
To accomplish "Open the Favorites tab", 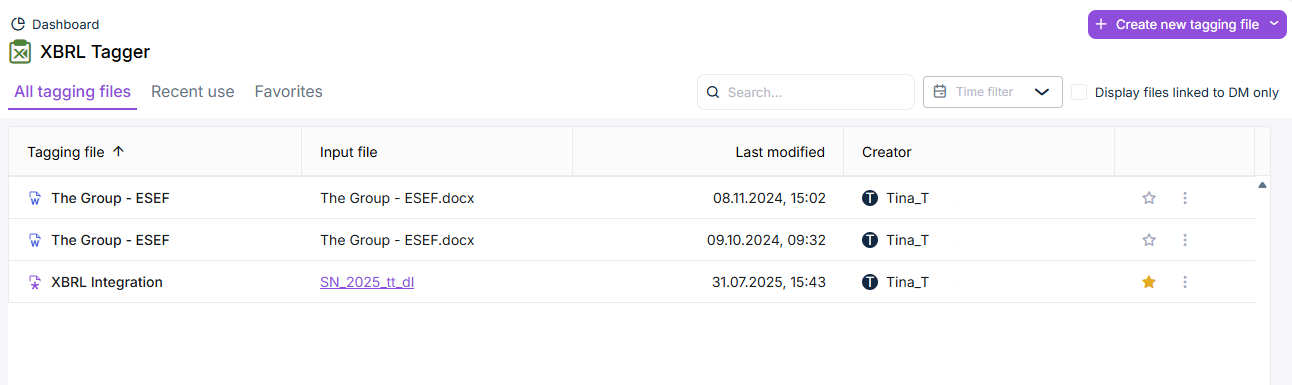I will click(289, 92).
